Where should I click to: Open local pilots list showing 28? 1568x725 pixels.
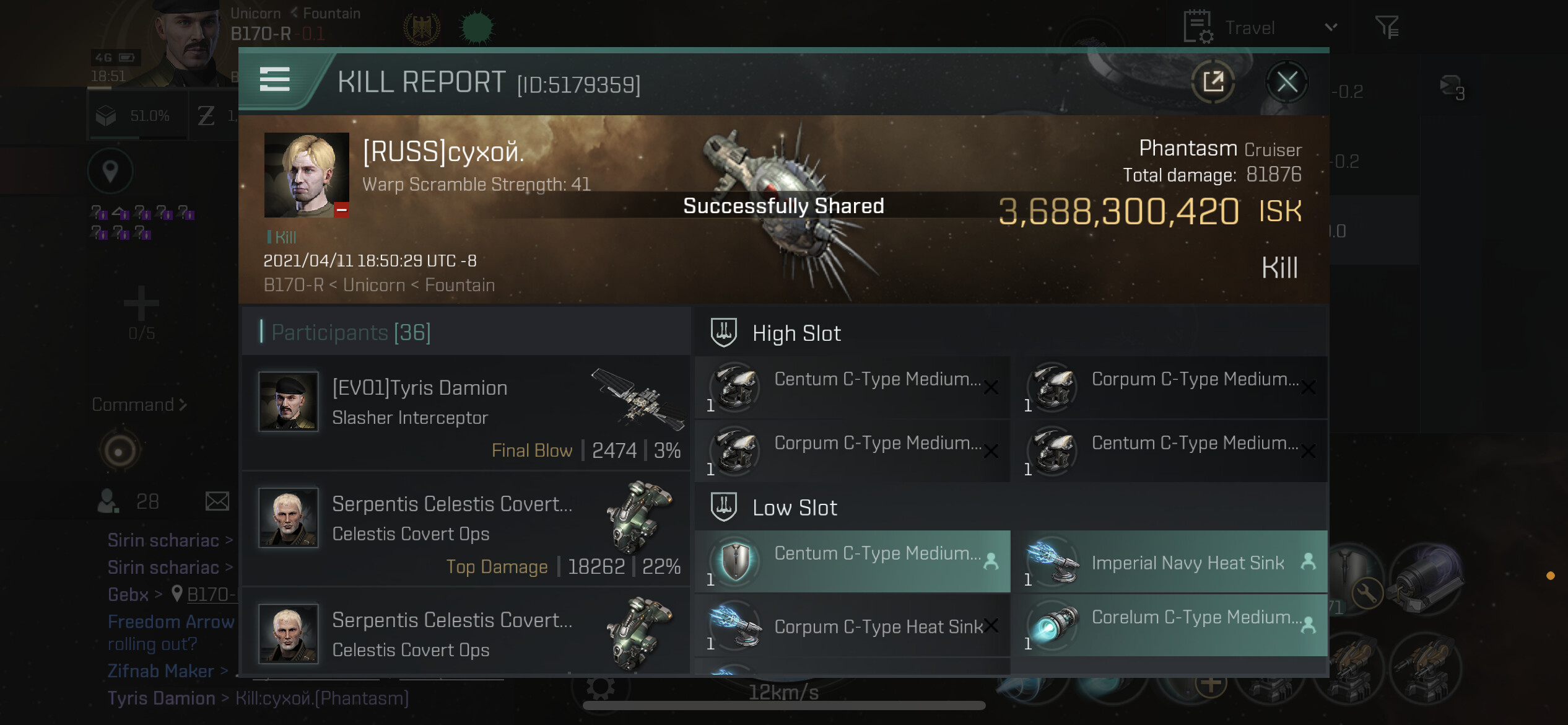(129, 501)
